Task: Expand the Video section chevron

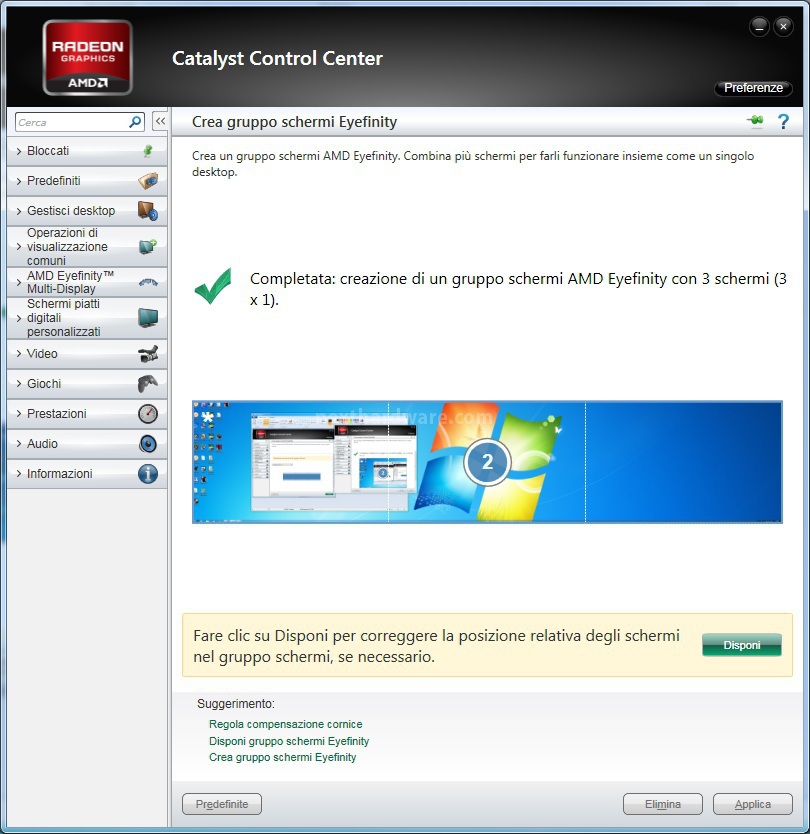Action: pyautogui.click(x=19, y=354)
